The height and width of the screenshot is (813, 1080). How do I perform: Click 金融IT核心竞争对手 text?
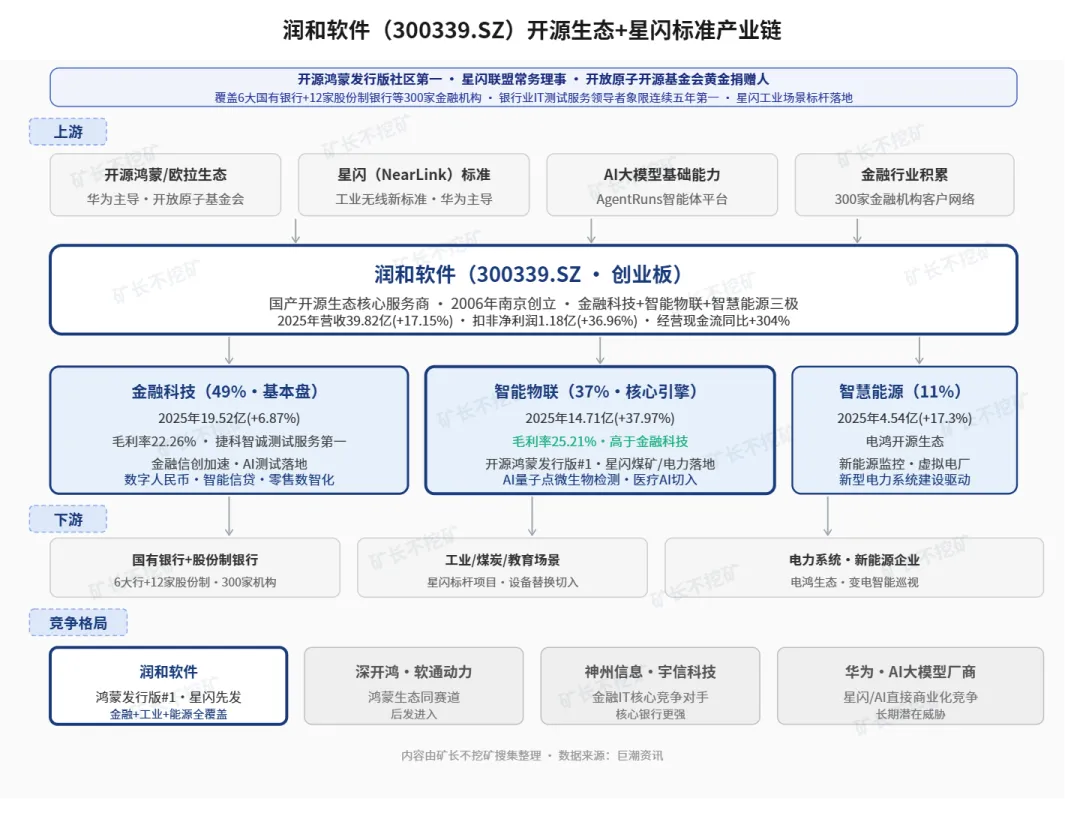[650, 697]
